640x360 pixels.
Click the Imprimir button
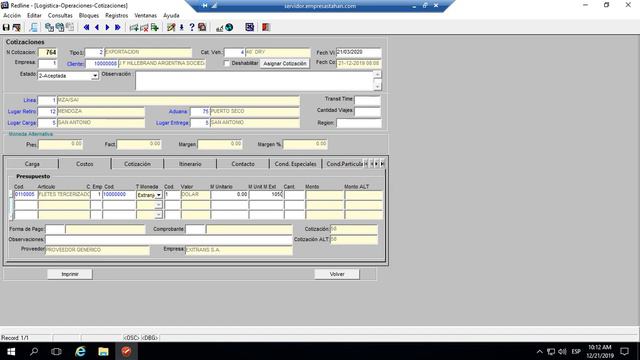point(70,274)
